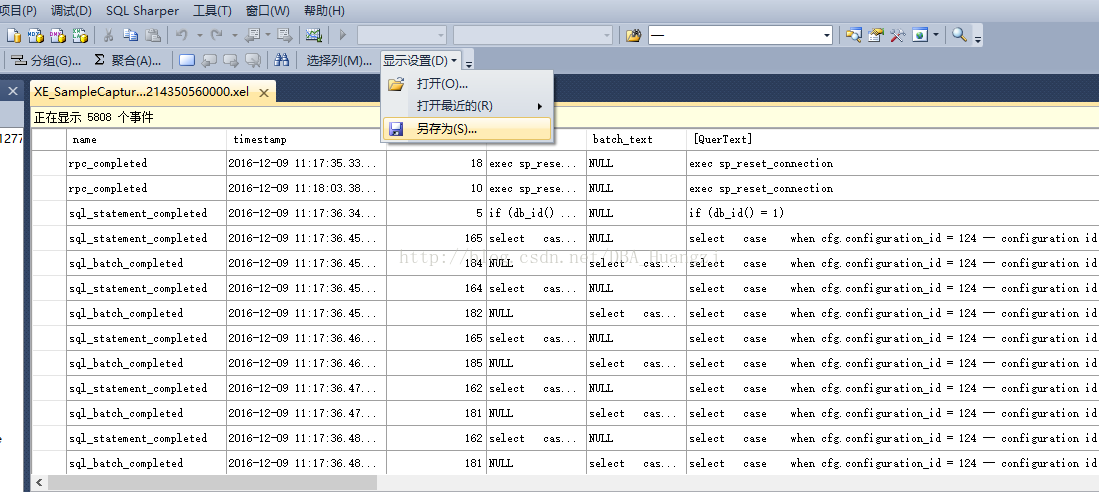The width and height of the screenshot is (1099, 492).
Task: Open the disabled solution configurations combo box
Action: (402, 35)
